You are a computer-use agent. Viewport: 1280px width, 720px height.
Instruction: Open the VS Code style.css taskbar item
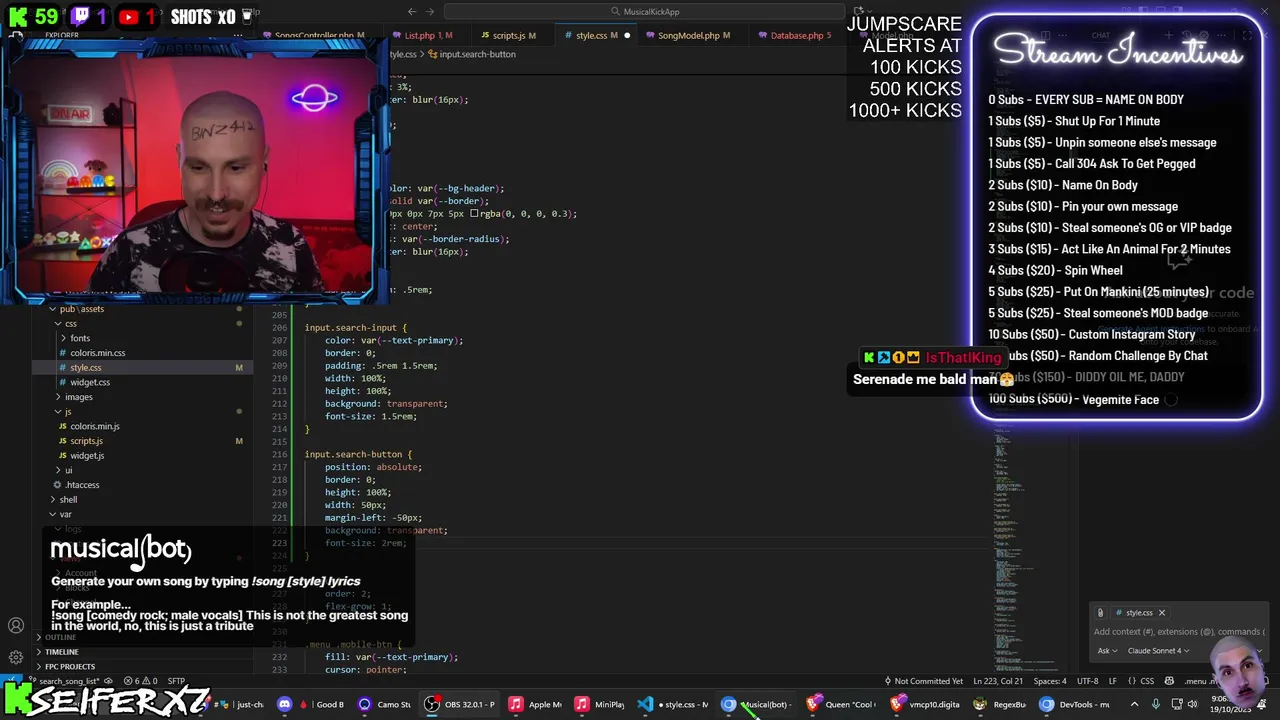[x=675, y=704]
